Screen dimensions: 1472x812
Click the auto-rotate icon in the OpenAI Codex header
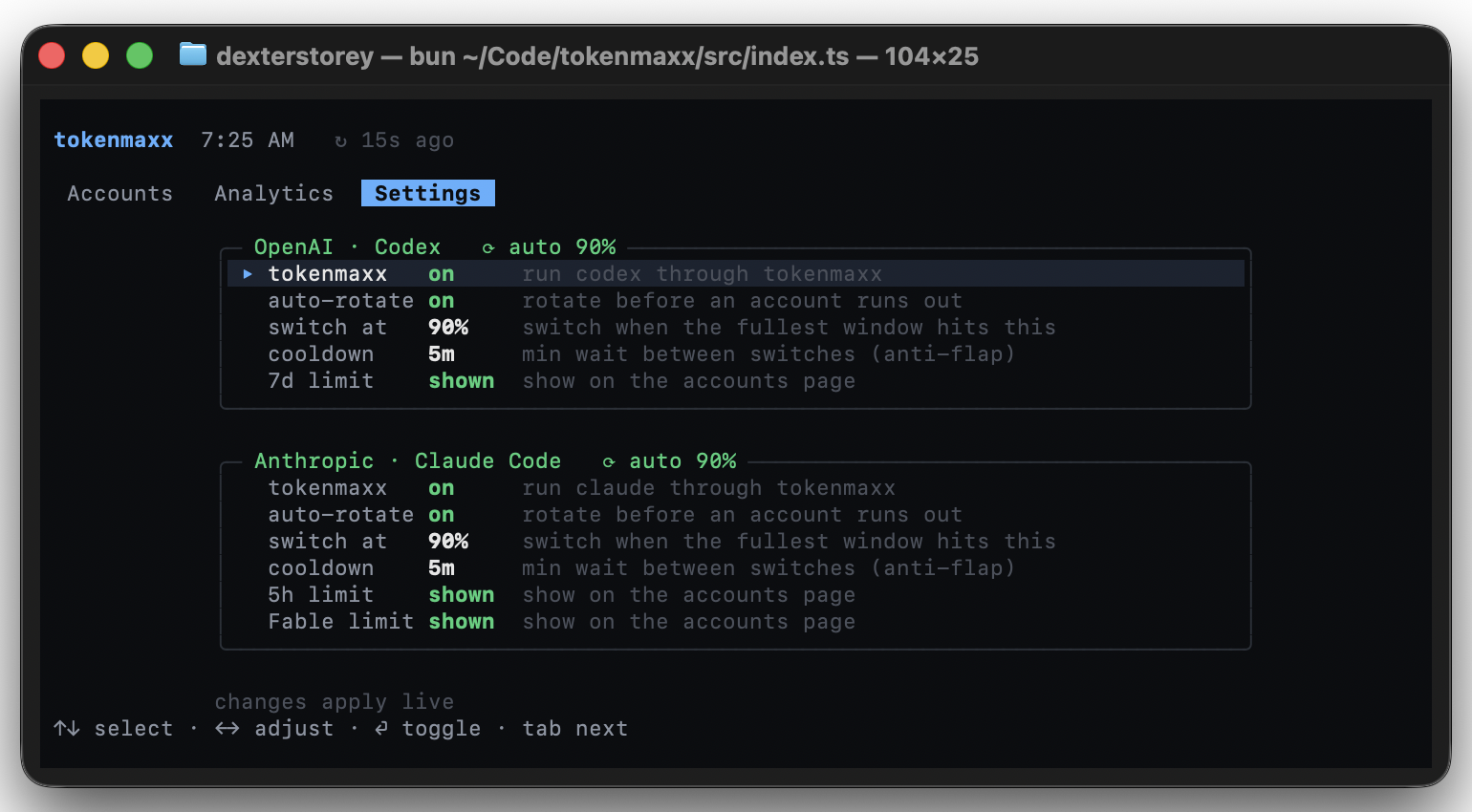pyautogui.click(x=488, y=248)
